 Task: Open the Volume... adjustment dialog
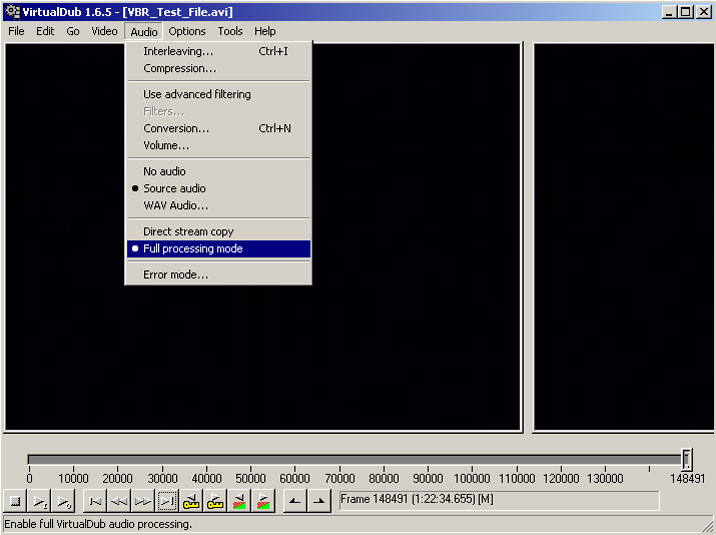(x=219, y=145)
